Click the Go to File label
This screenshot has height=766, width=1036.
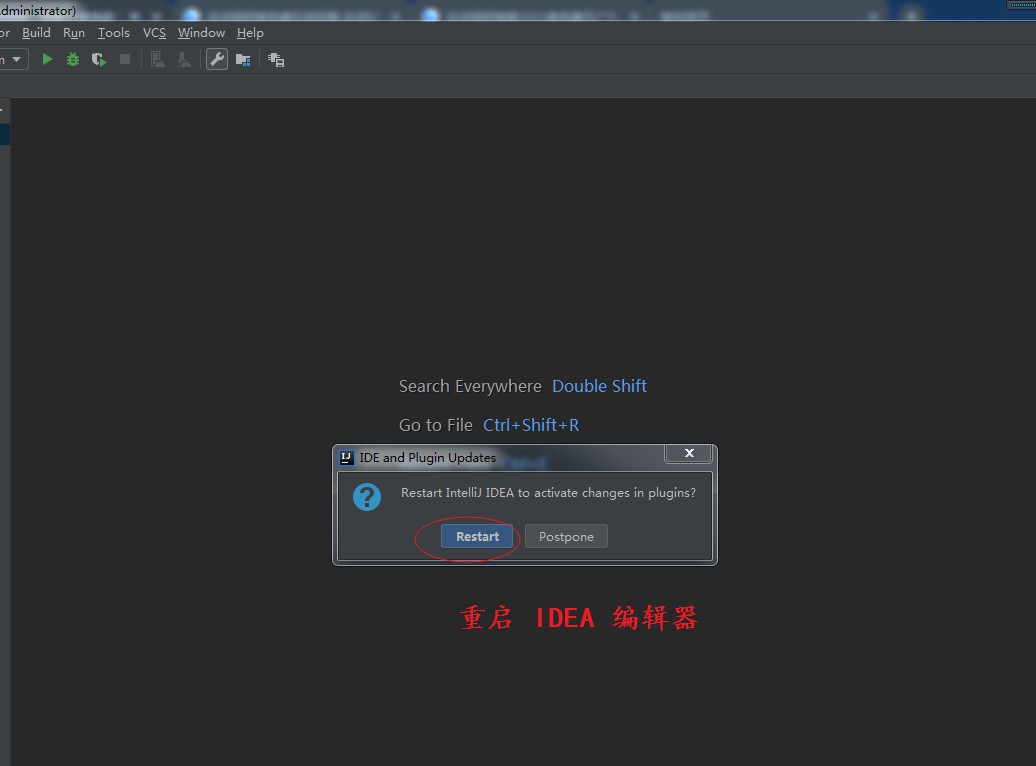[x=436, y=425]
